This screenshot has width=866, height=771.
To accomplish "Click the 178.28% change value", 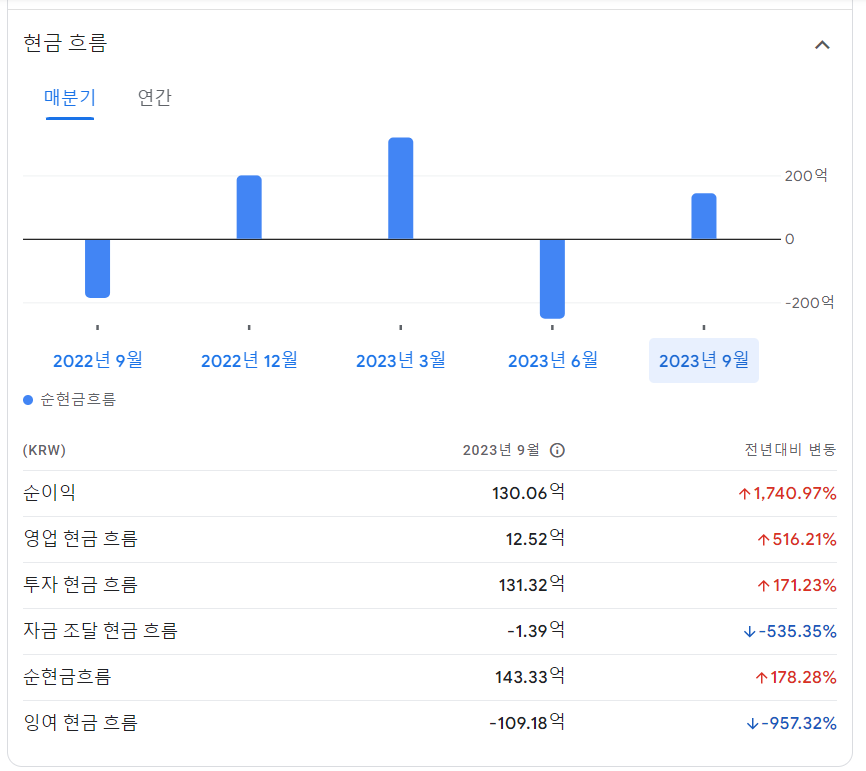I will point(795,677).
